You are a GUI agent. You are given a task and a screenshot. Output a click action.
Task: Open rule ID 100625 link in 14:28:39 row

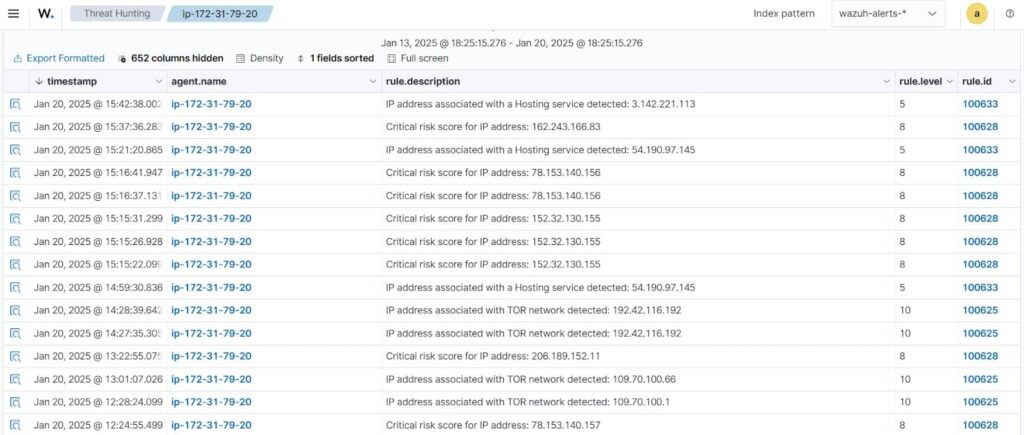coord(980,310)
